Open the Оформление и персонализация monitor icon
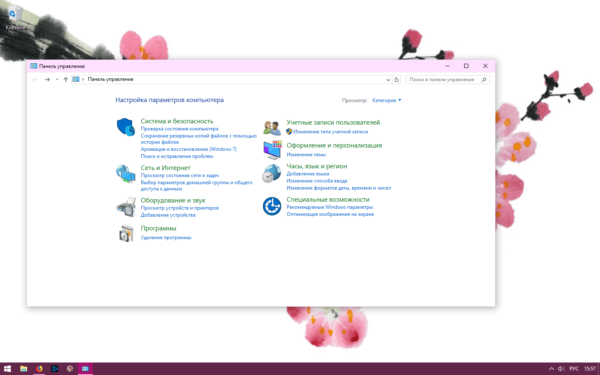Screen dimensions: 600x375 [272, 150]
